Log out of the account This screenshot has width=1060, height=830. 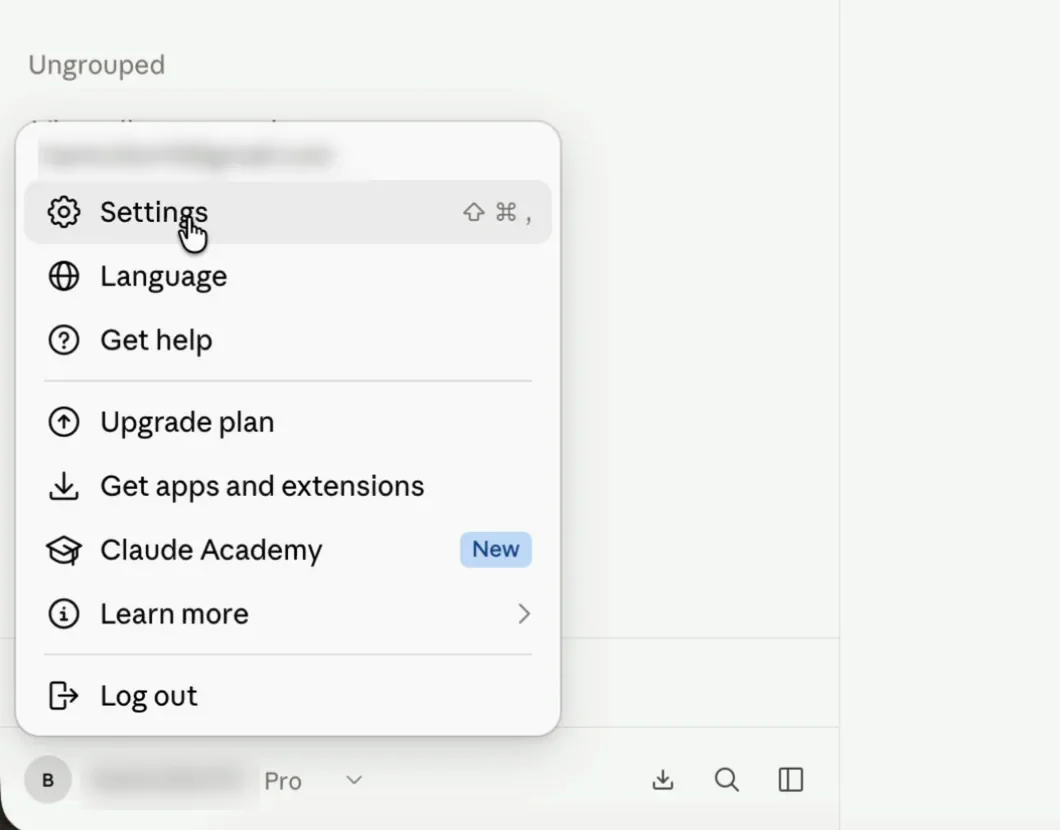[288, 696]
